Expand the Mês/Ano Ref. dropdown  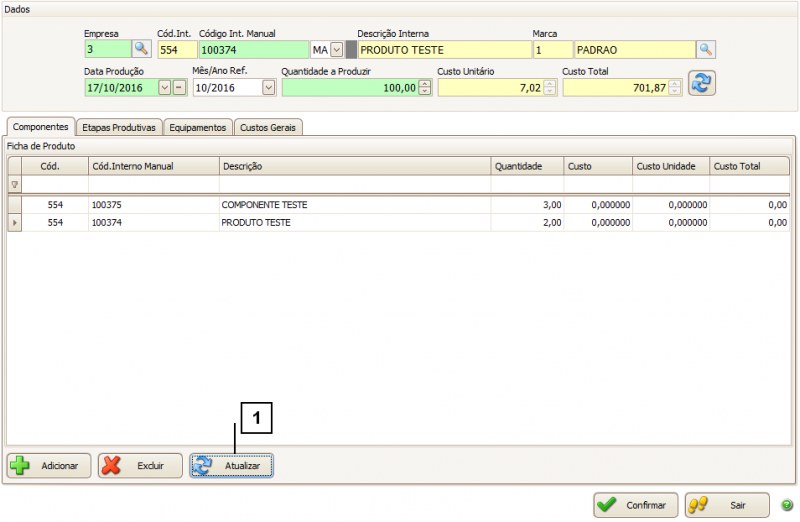click(x=268, y=87)
